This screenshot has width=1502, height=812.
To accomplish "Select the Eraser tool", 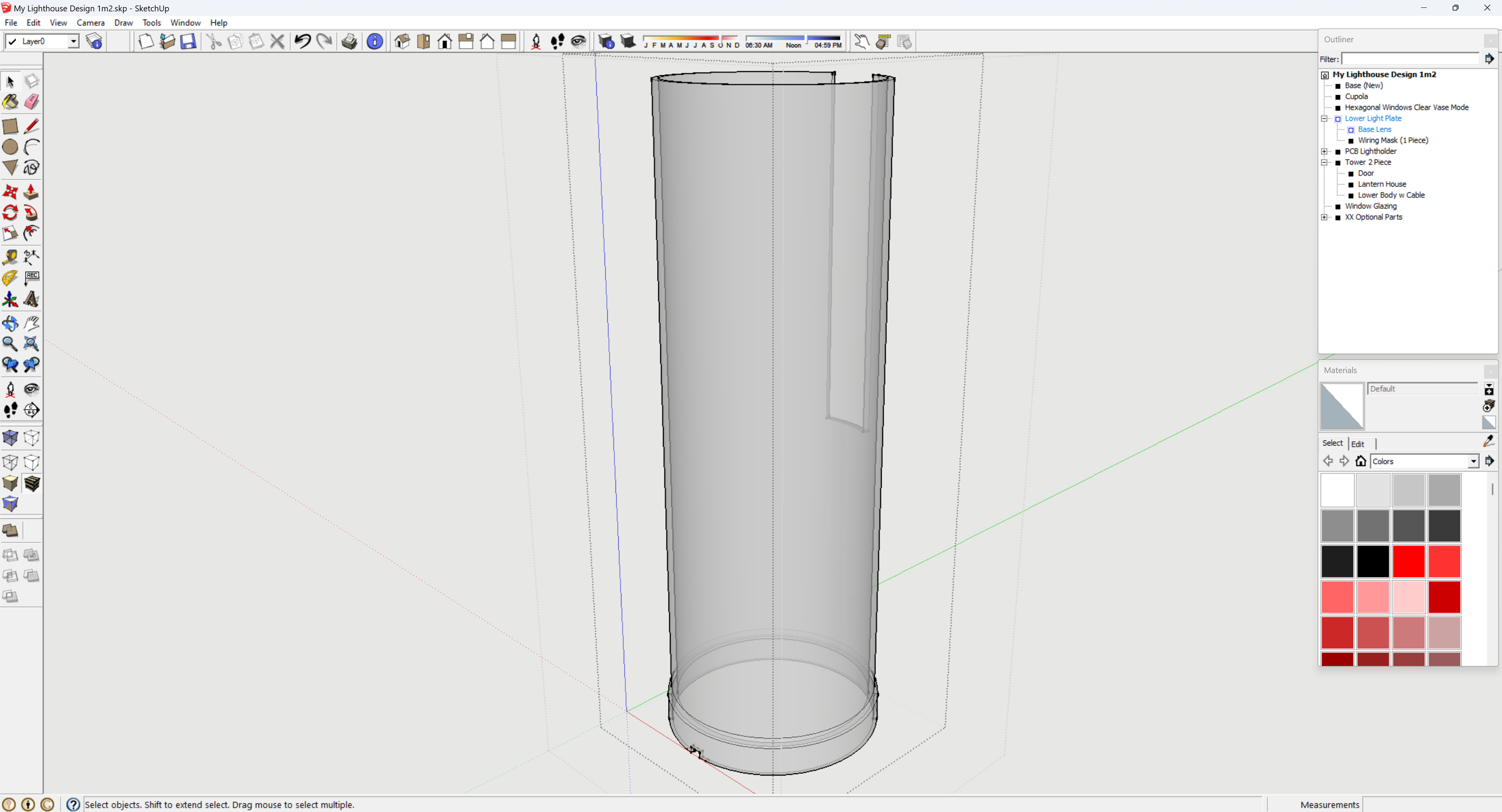I will coord(31,102).
